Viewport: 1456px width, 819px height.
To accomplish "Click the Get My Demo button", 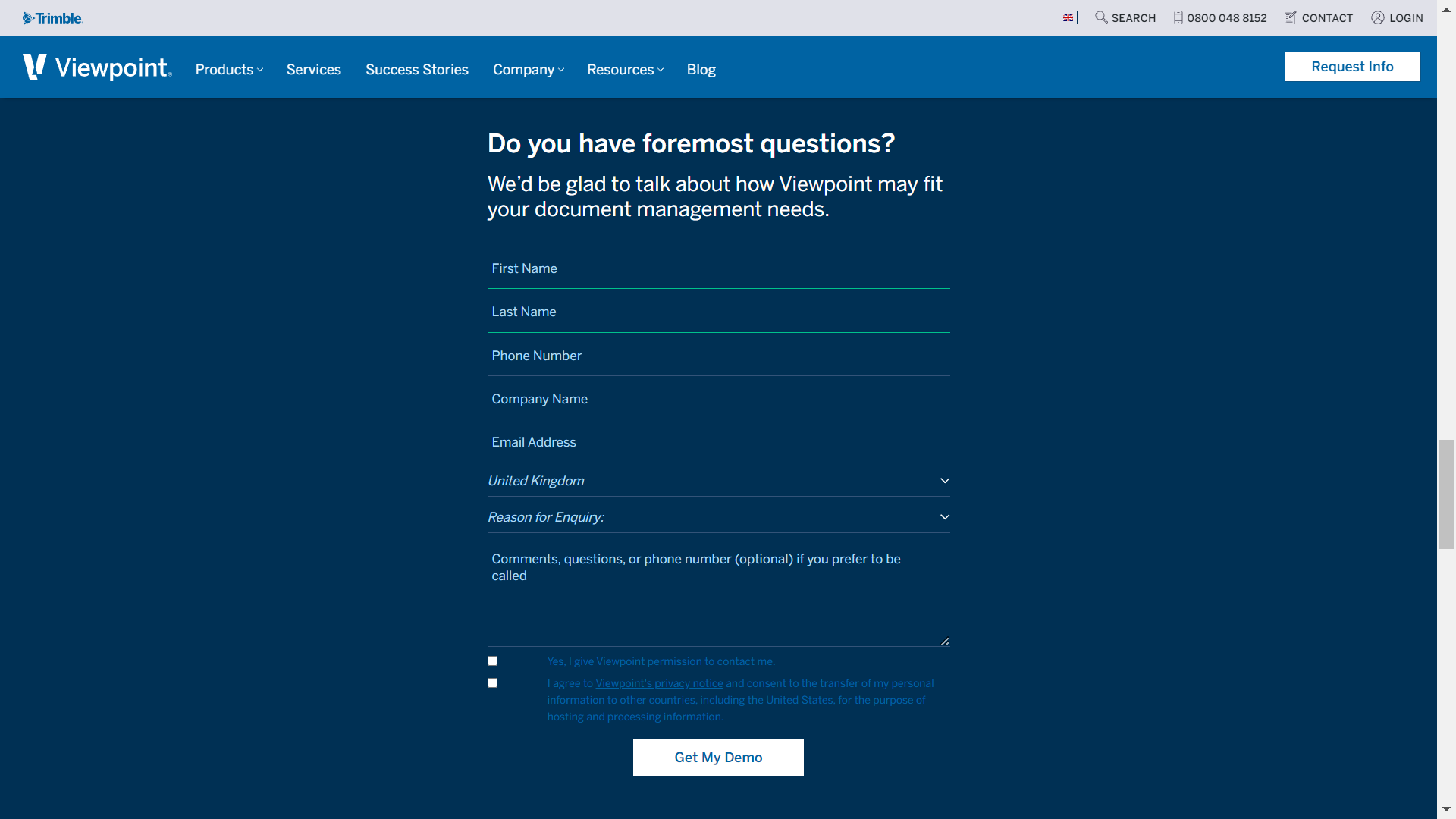I will [x=718, y=757].
